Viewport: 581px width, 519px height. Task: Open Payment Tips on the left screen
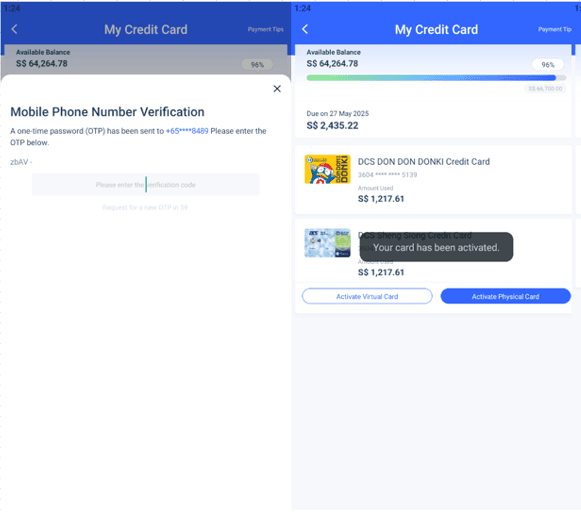click(x=265, y=29)
